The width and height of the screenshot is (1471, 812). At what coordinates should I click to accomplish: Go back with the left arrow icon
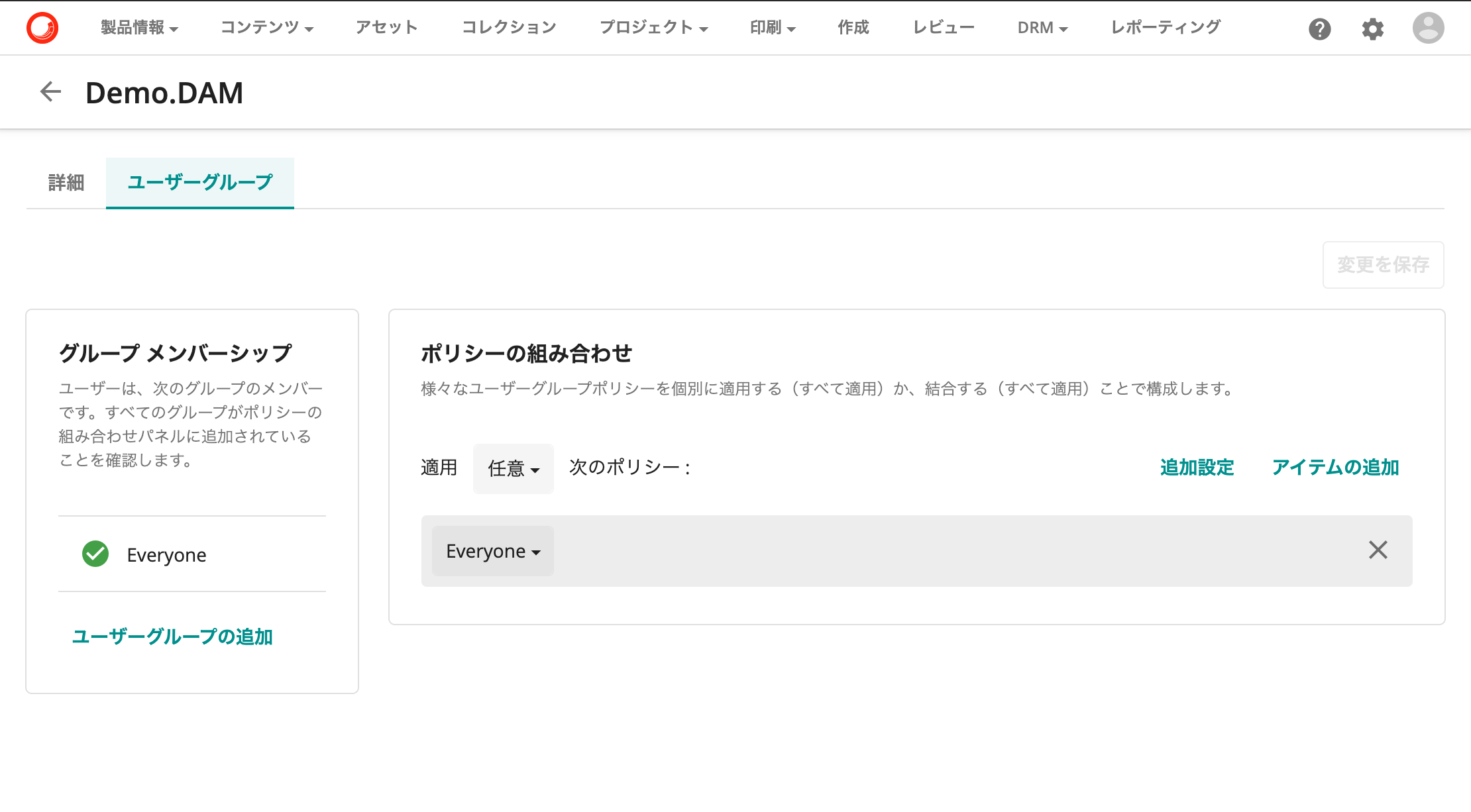(50, 91)
